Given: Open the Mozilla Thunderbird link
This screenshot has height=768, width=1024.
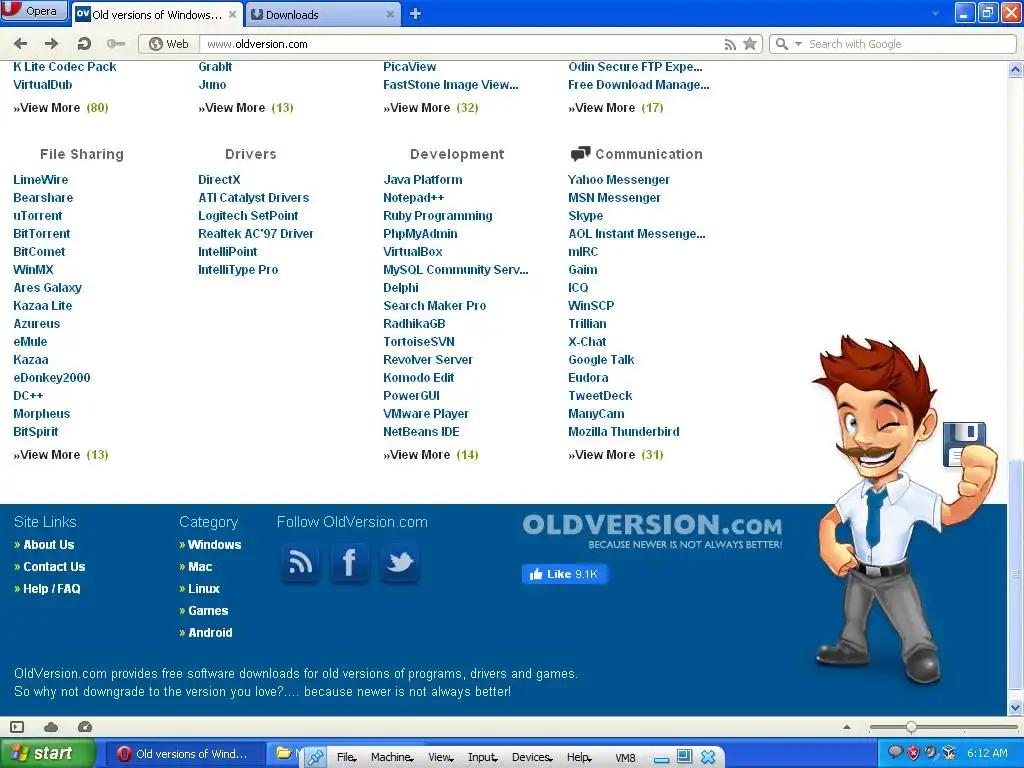Looking at the screenshot, I should pyautogui.click(x=624, y=432).
